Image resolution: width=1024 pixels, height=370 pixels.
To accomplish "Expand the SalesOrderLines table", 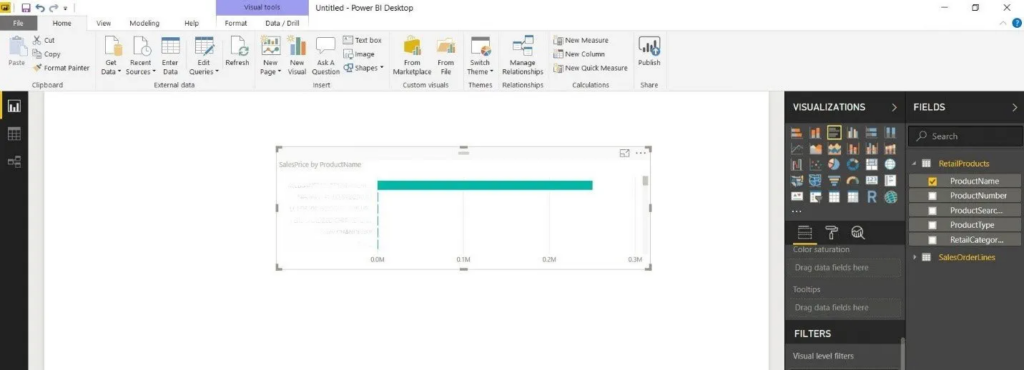I will pyautogui.click(x=915, y=257).
